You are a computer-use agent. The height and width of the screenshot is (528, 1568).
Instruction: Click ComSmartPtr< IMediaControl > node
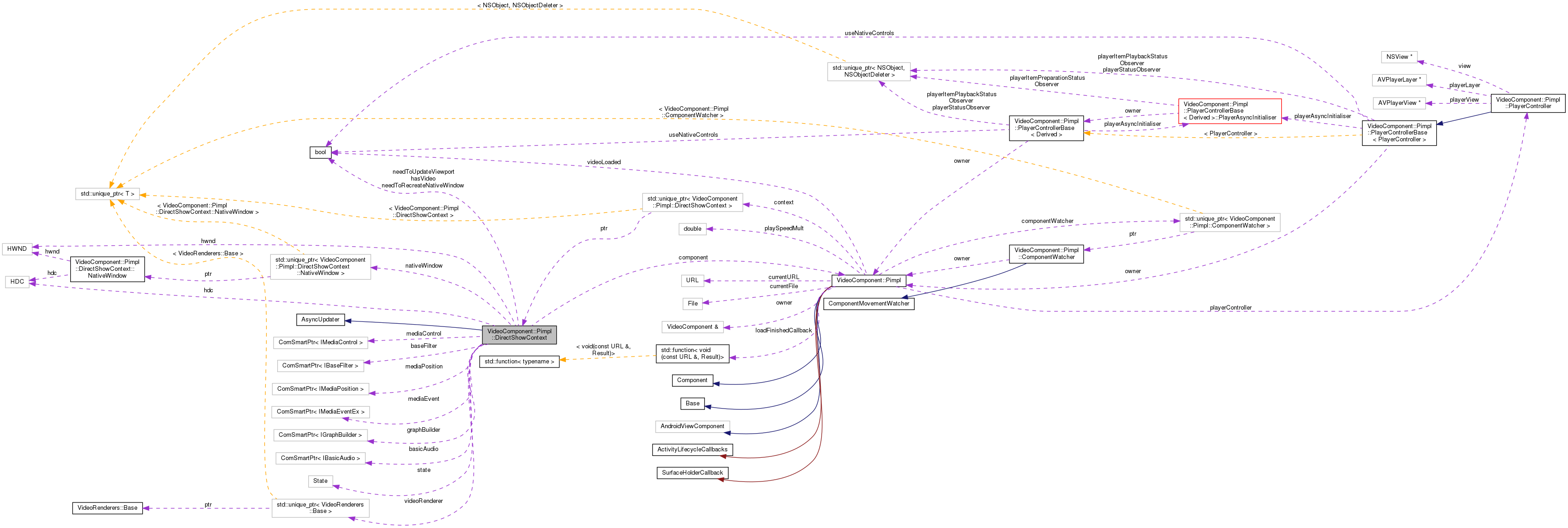pos(320,342)
